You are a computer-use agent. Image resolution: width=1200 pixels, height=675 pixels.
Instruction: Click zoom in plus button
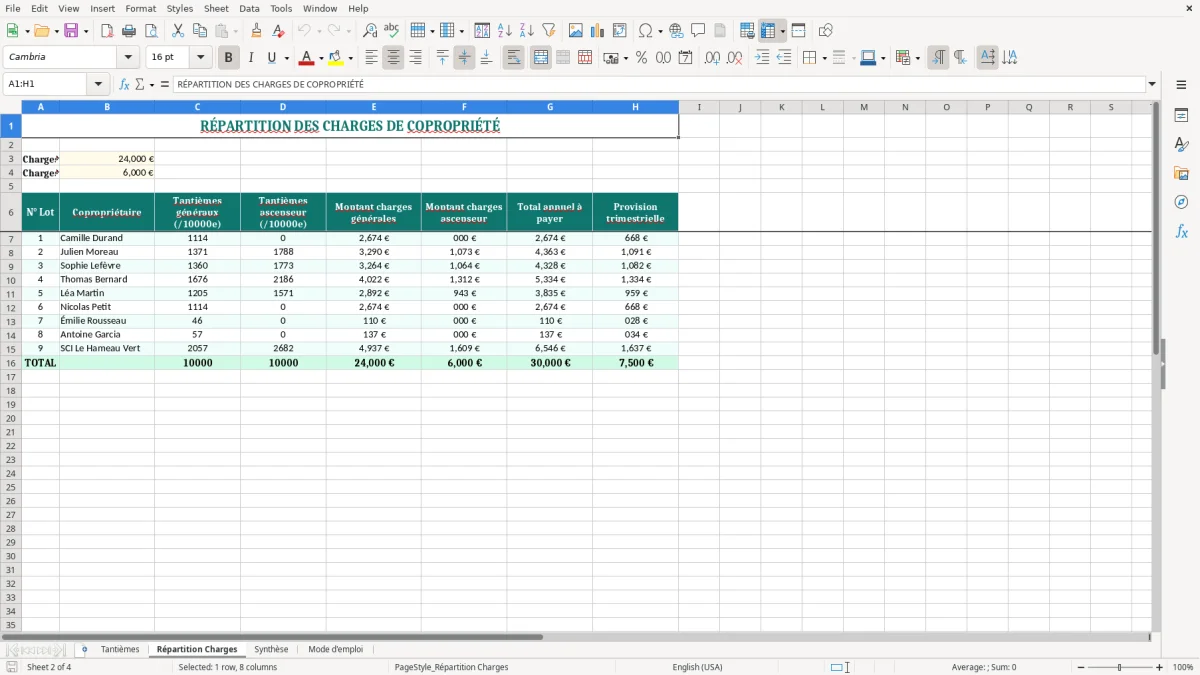tap(1160, 667)
